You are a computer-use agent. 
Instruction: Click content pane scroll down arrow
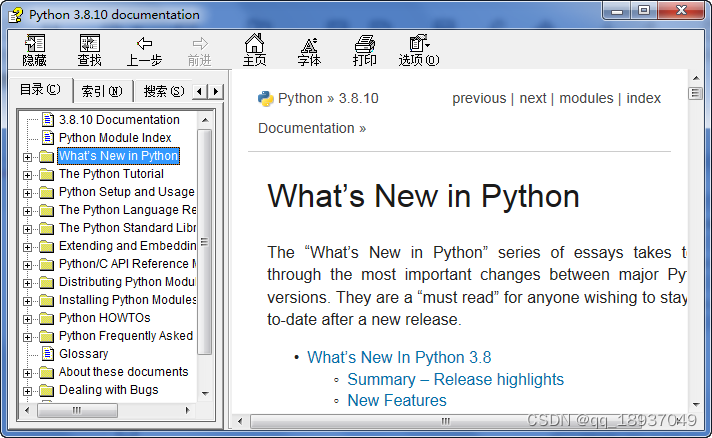click(696, 405)
